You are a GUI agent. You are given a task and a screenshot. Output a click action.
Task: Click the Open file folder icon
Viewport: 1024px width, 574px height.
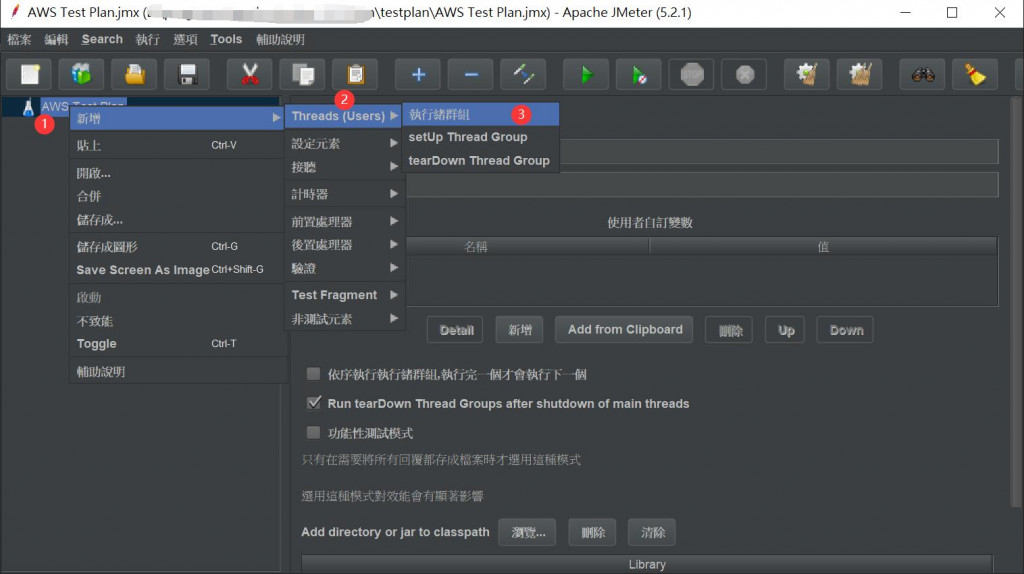pos(135,74)
